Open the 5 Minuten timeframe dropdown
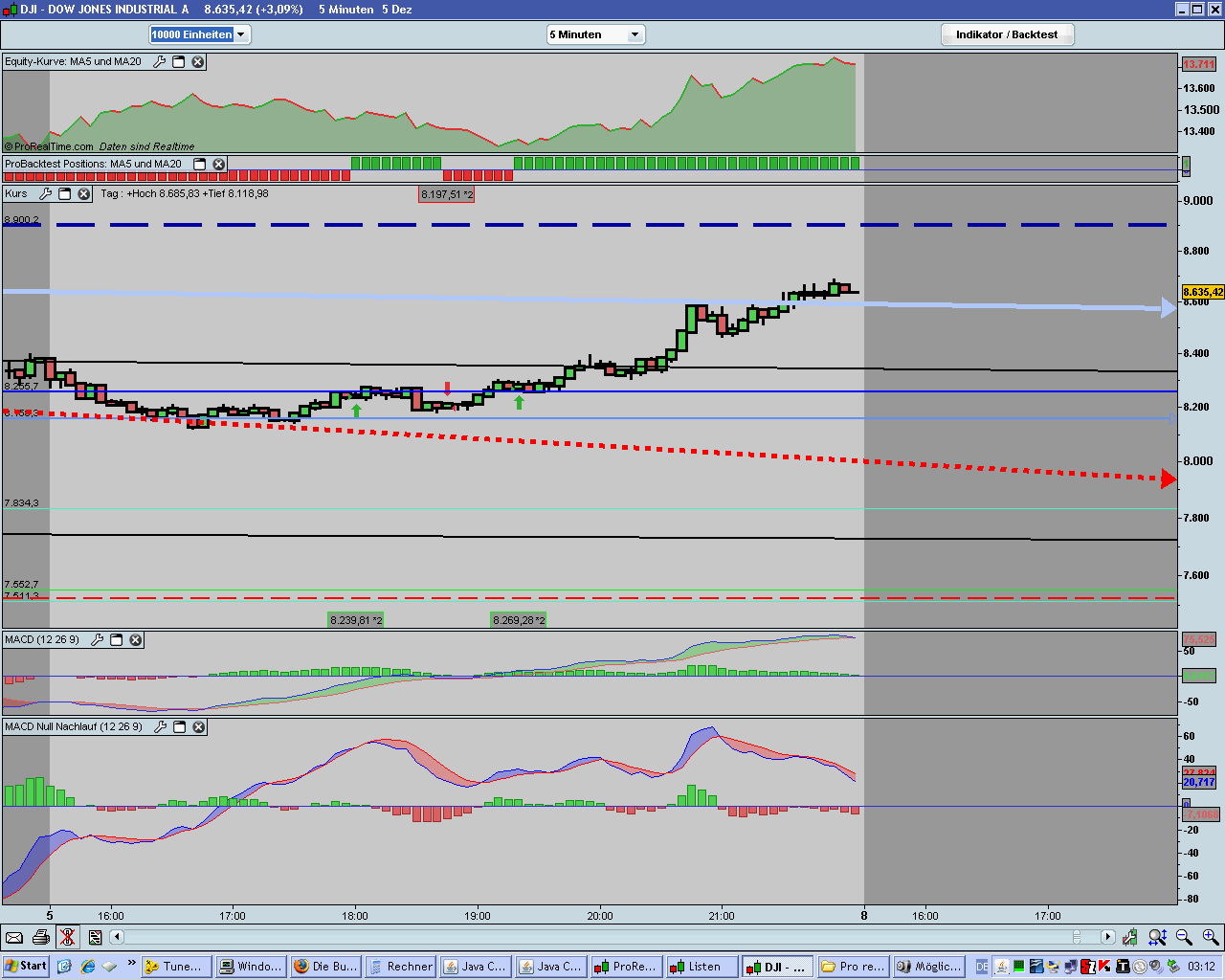Image resolution: width=1225 pixels, height=980 pixels. pos(595,34)
